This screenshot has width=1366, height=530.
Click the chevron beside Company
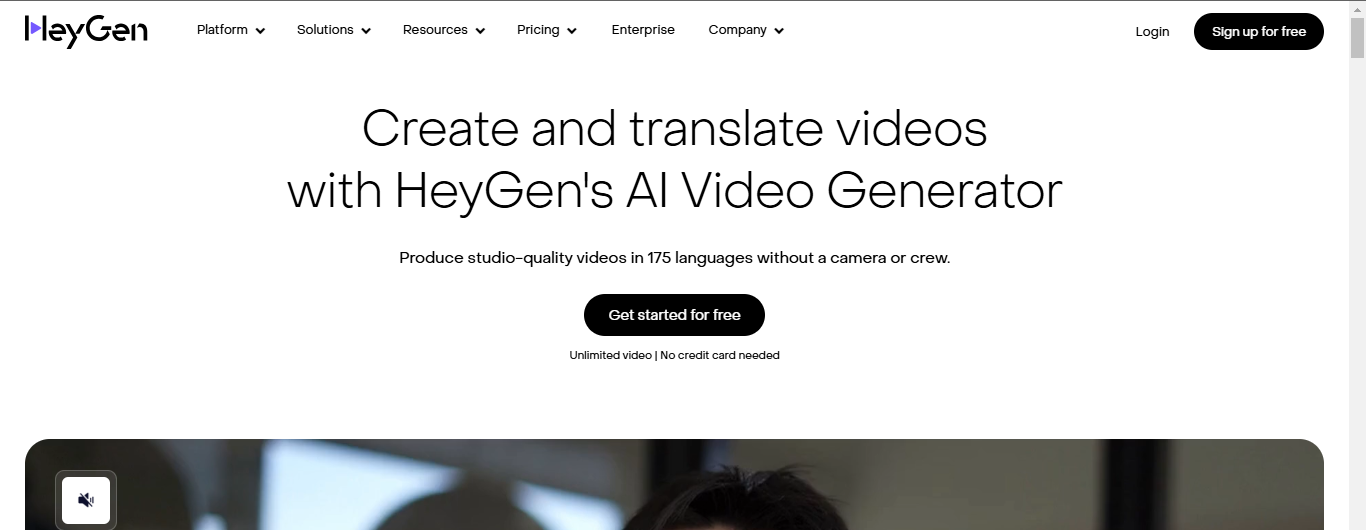click(x=779, y=31)
